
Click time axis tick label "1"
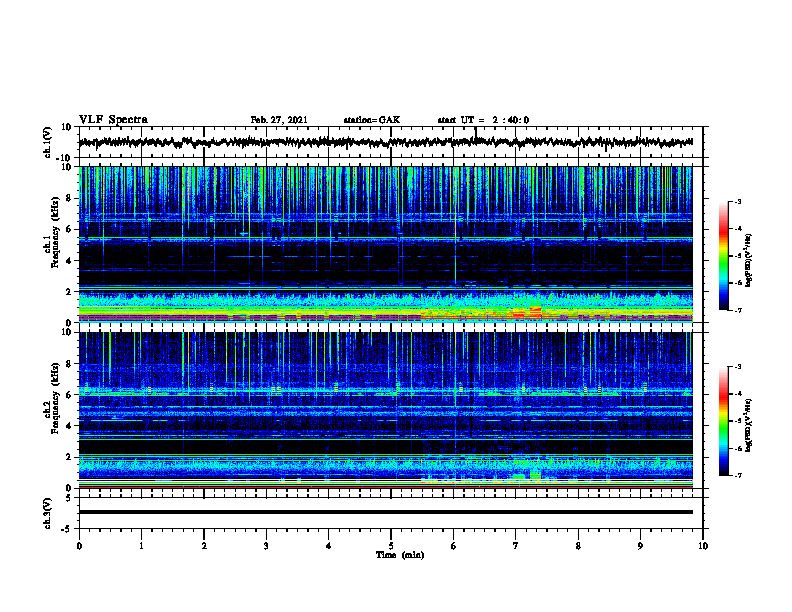141,546
